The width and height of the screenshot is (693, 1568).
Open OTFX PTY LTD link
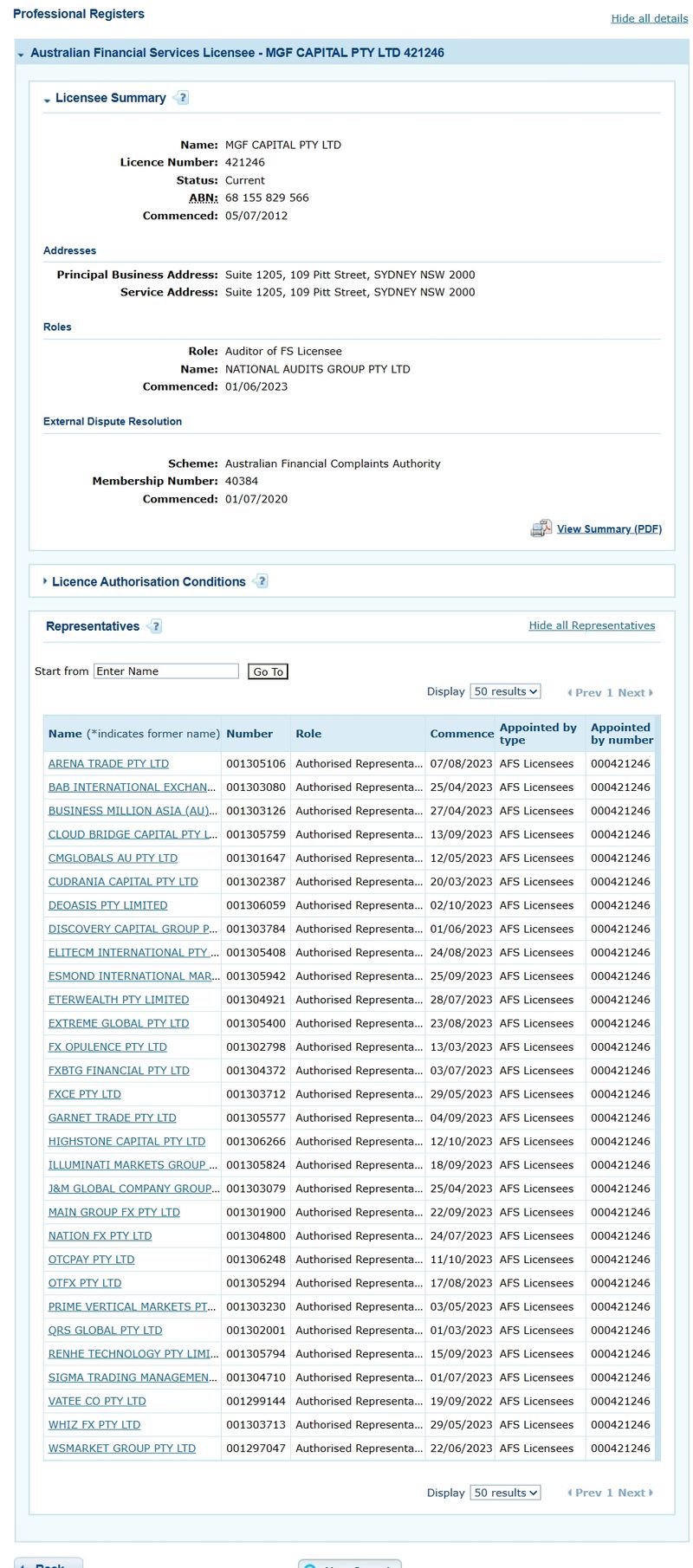coord(85,1283)
